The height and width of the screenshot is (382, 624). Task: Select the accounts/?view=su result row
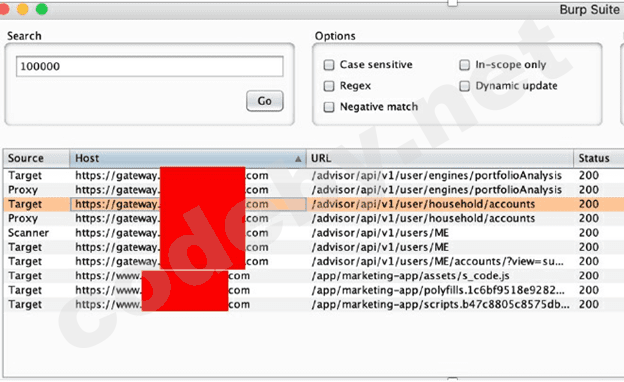(314, 261)
